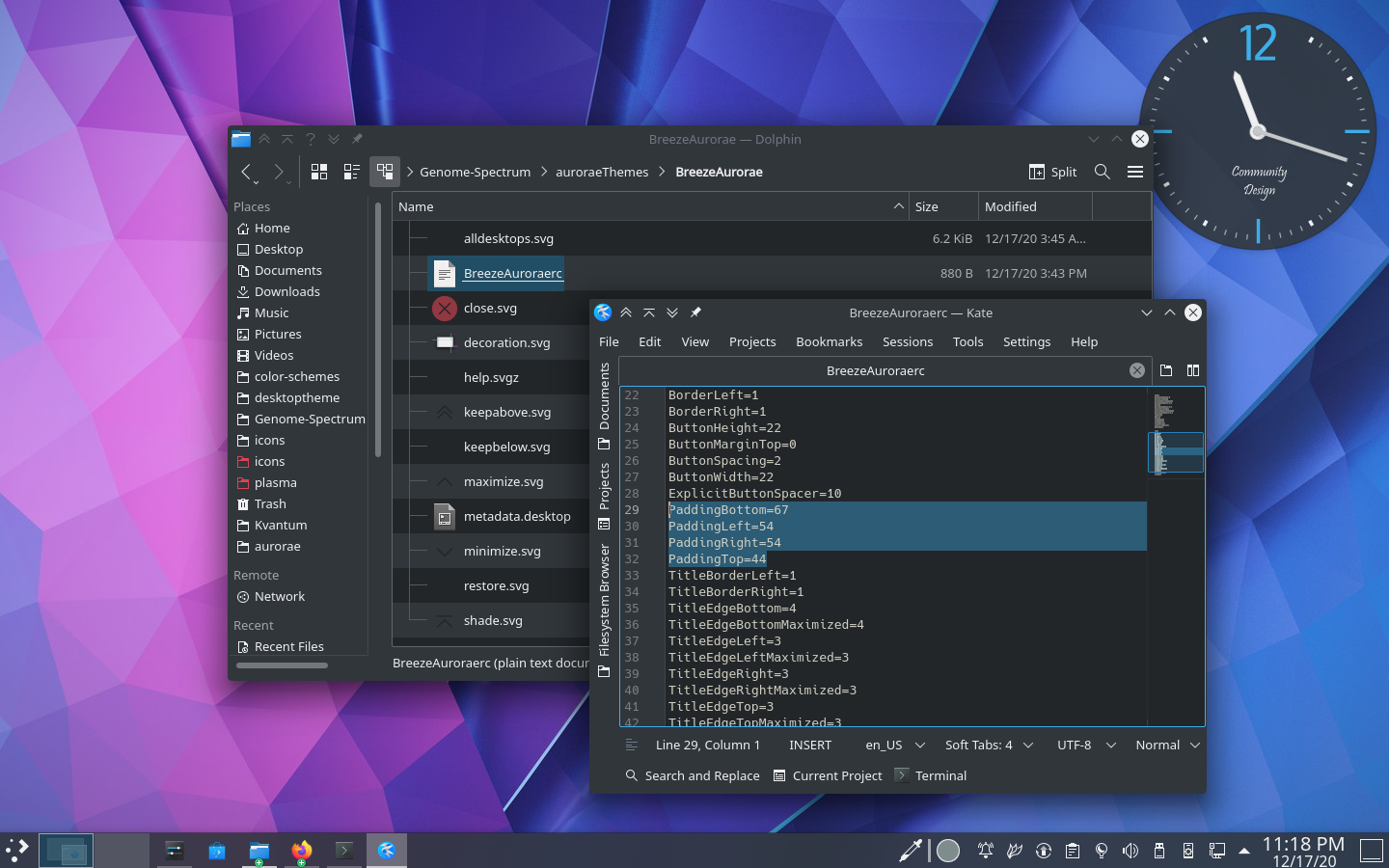
Task: Open the application launcher on the panel
Action: tap(17, 850)
